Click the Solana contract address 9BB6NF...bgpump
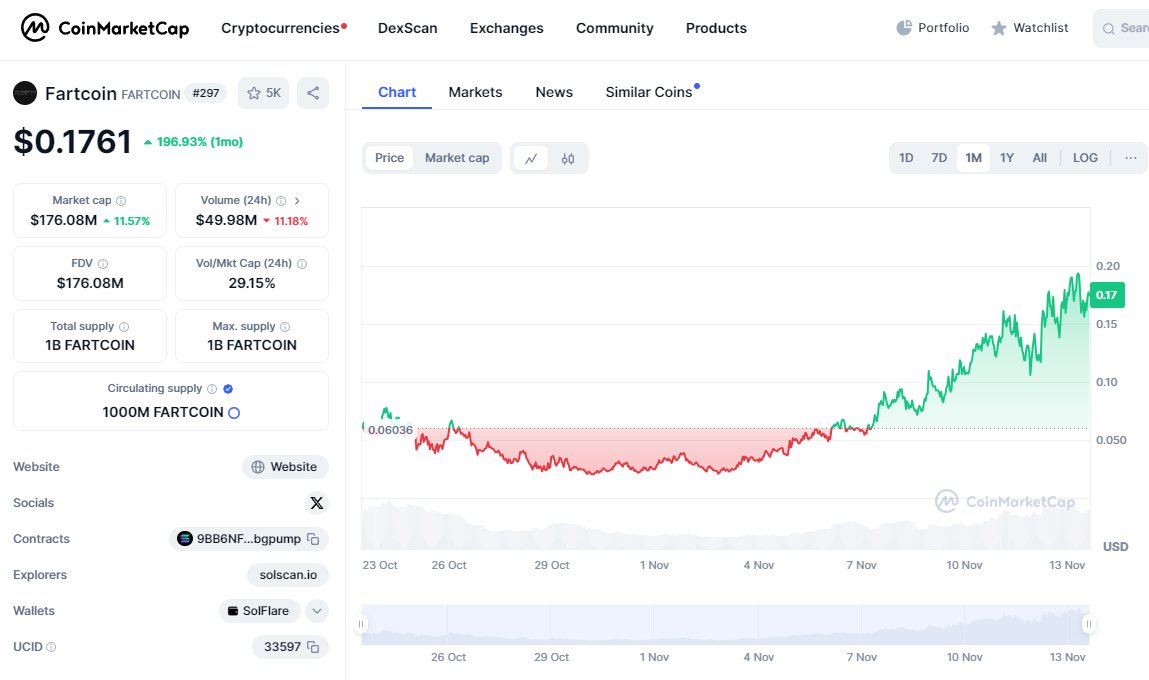The image size is (1149, 680). click(x=248, y=539)
